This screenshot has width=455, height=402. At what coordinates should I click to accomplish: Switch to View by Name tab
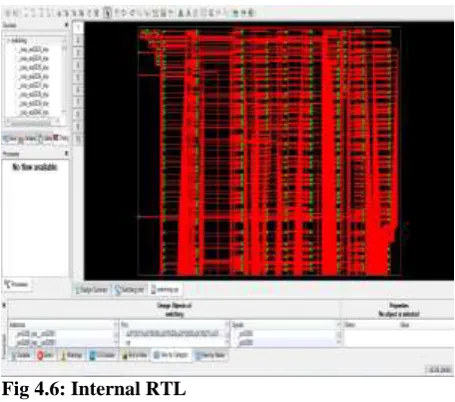click(211, 355)
